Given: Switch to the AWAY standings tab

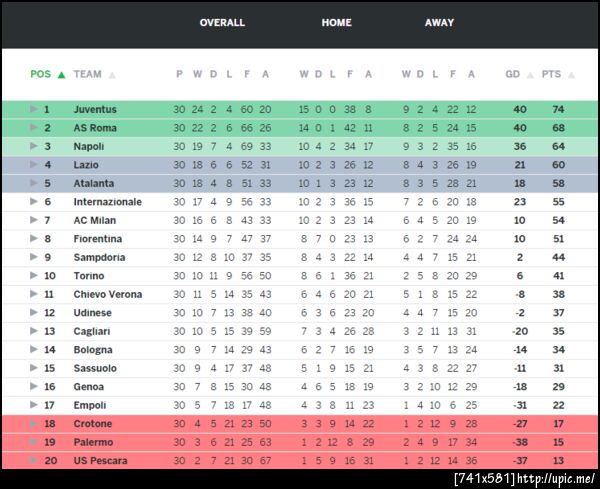Looking at the screenshot, I should pos(439,23).
